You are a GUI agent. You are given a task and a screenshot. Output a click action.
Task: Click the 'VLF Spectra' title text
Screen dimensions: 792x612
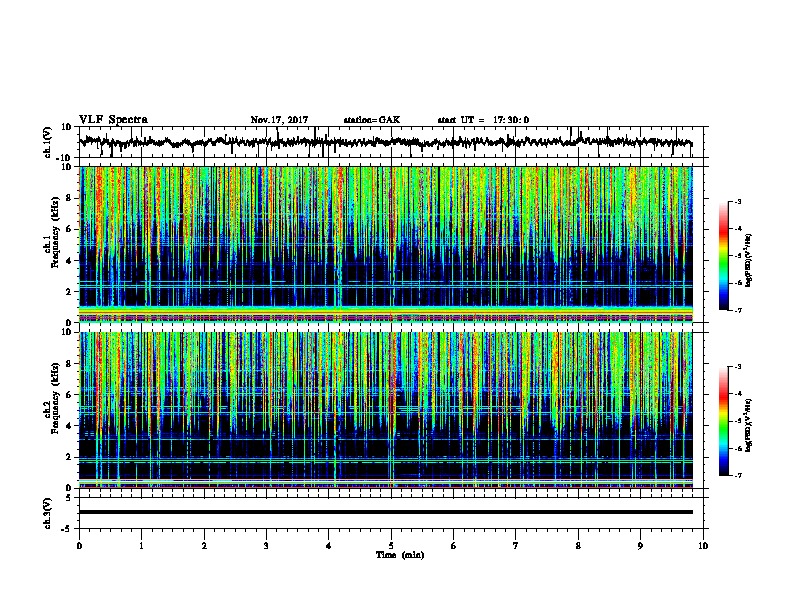tap(113, 120)
